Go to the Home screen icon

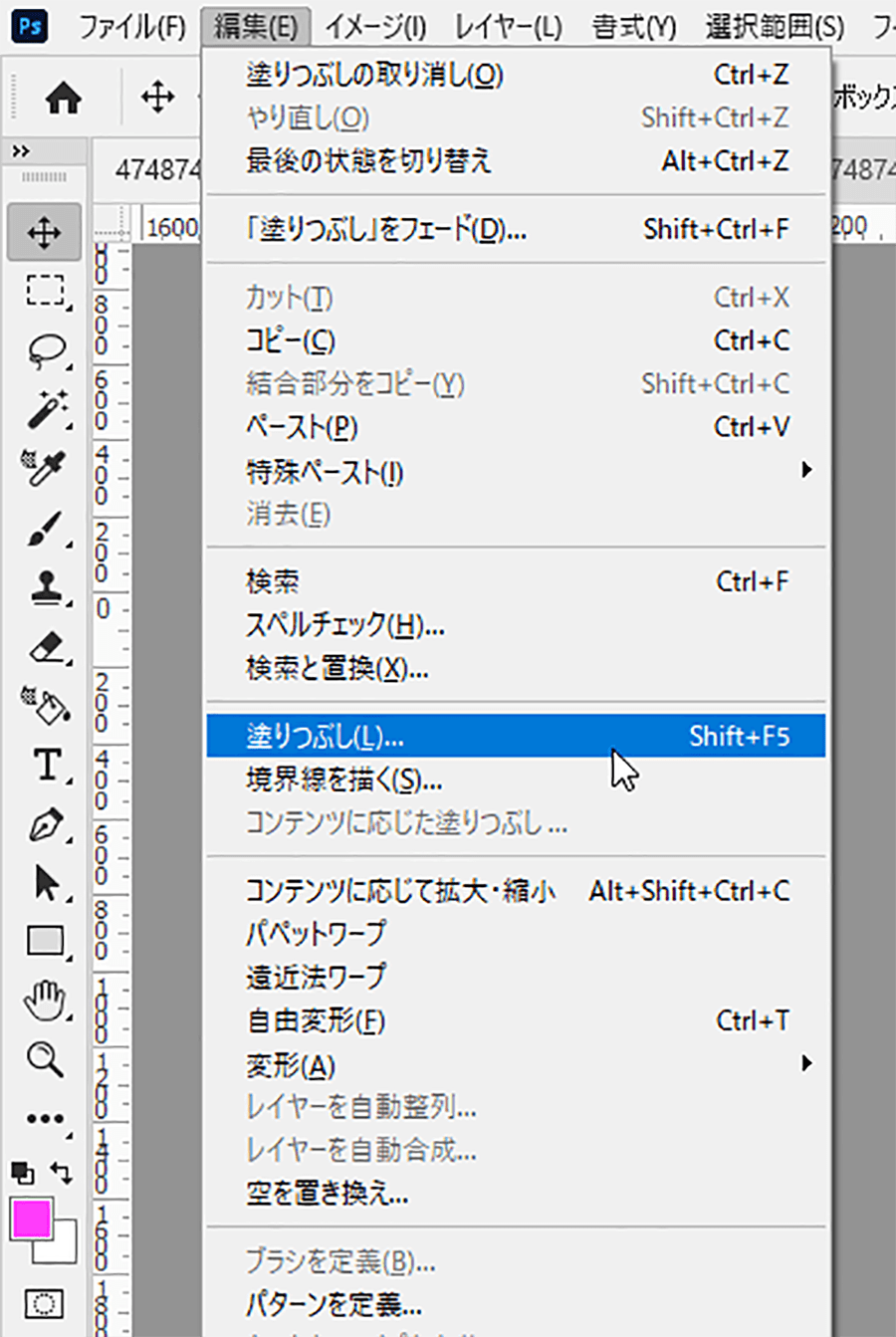pyautogui.click(x=64, y=99)
